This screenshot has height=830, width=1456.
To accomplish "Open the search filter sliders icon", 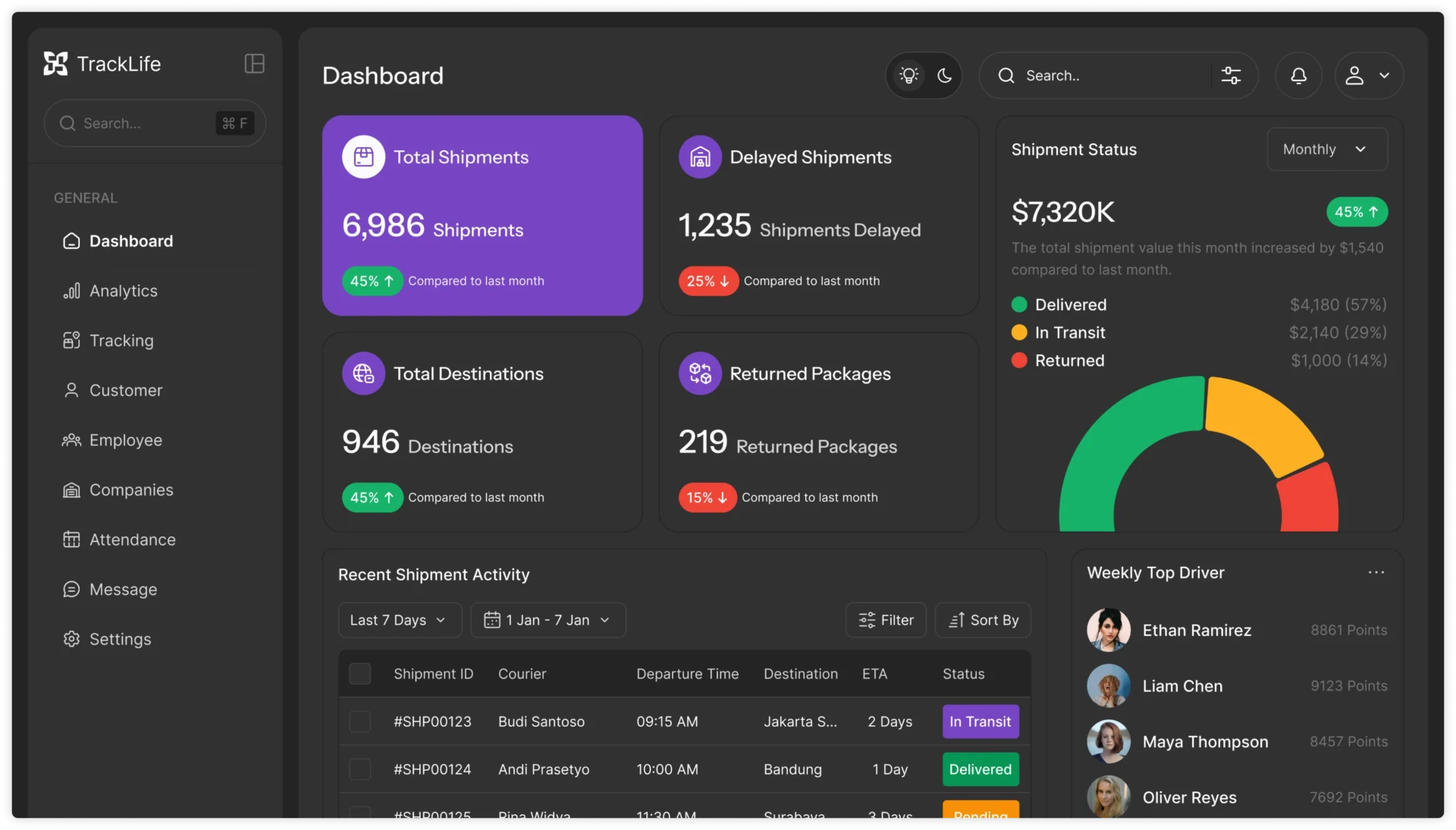I will pos(1231,75).
